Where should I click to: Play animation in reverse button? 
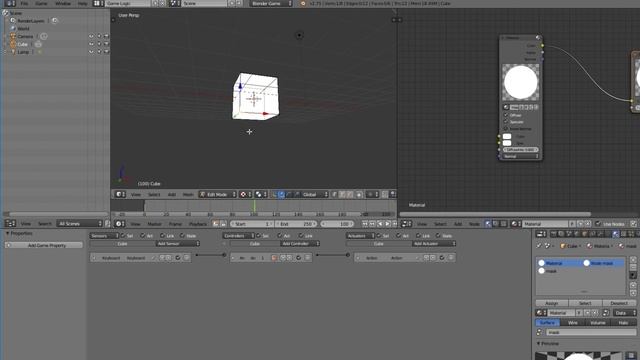380,224
